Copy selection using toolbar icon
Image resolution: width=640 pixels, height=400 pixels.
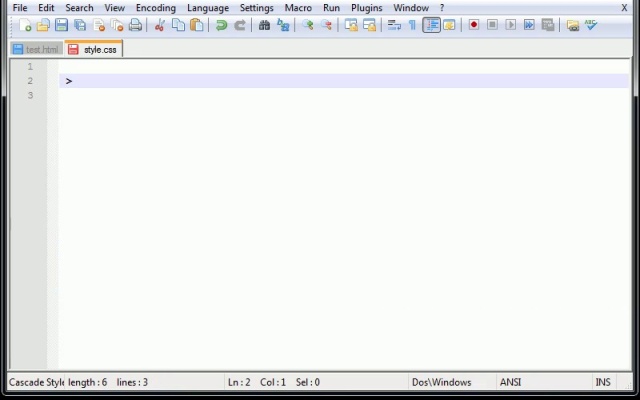point(178,25)
